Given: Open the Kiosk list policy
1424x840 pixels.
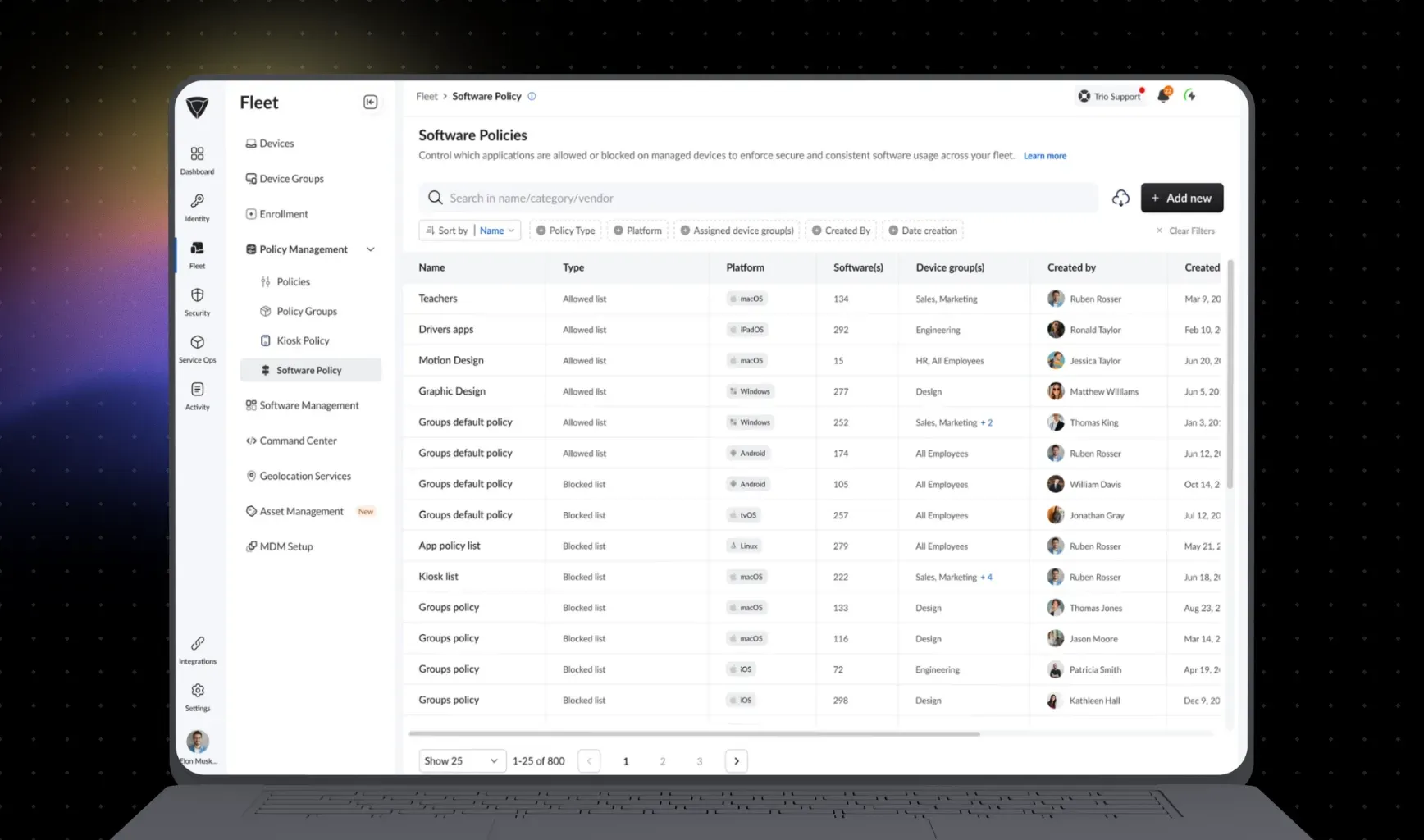Looking at the screenshot, I should [812, 577].
